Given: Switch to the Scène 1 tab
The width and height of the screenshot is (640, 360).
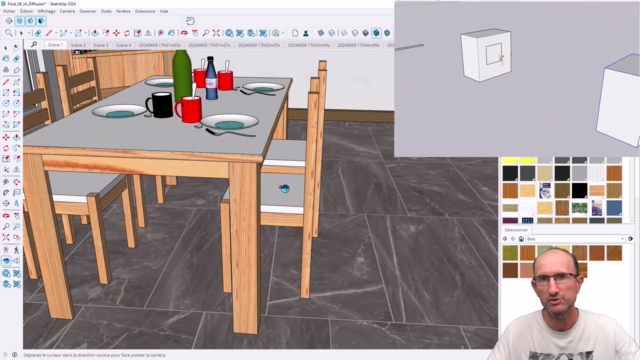Looking at the screenshot, I should click(x=55, y=45).
